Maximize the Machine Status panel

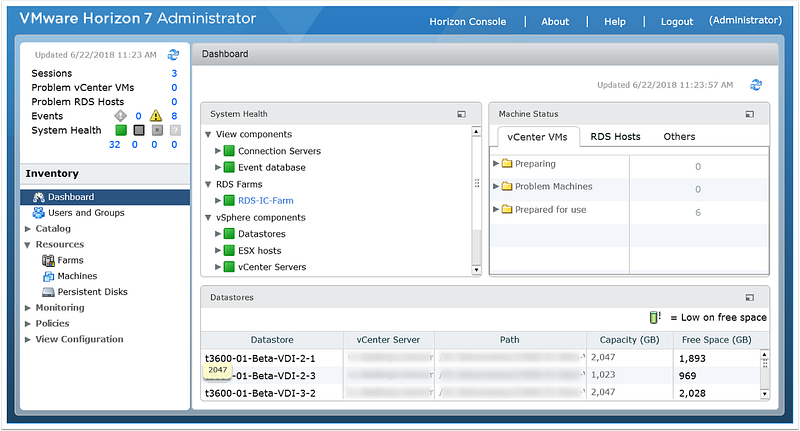[749, 114]
